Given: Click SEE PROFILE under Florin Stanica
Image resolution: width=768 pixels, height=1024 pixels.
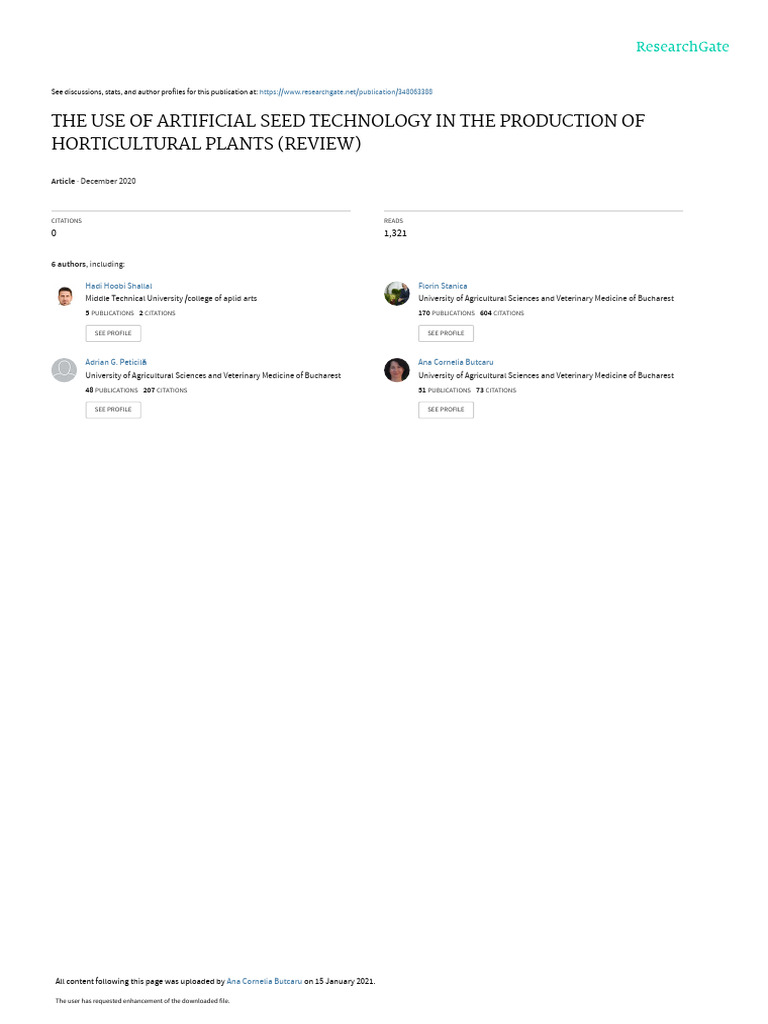Looking at the screenshot, I should click(446, 333).
